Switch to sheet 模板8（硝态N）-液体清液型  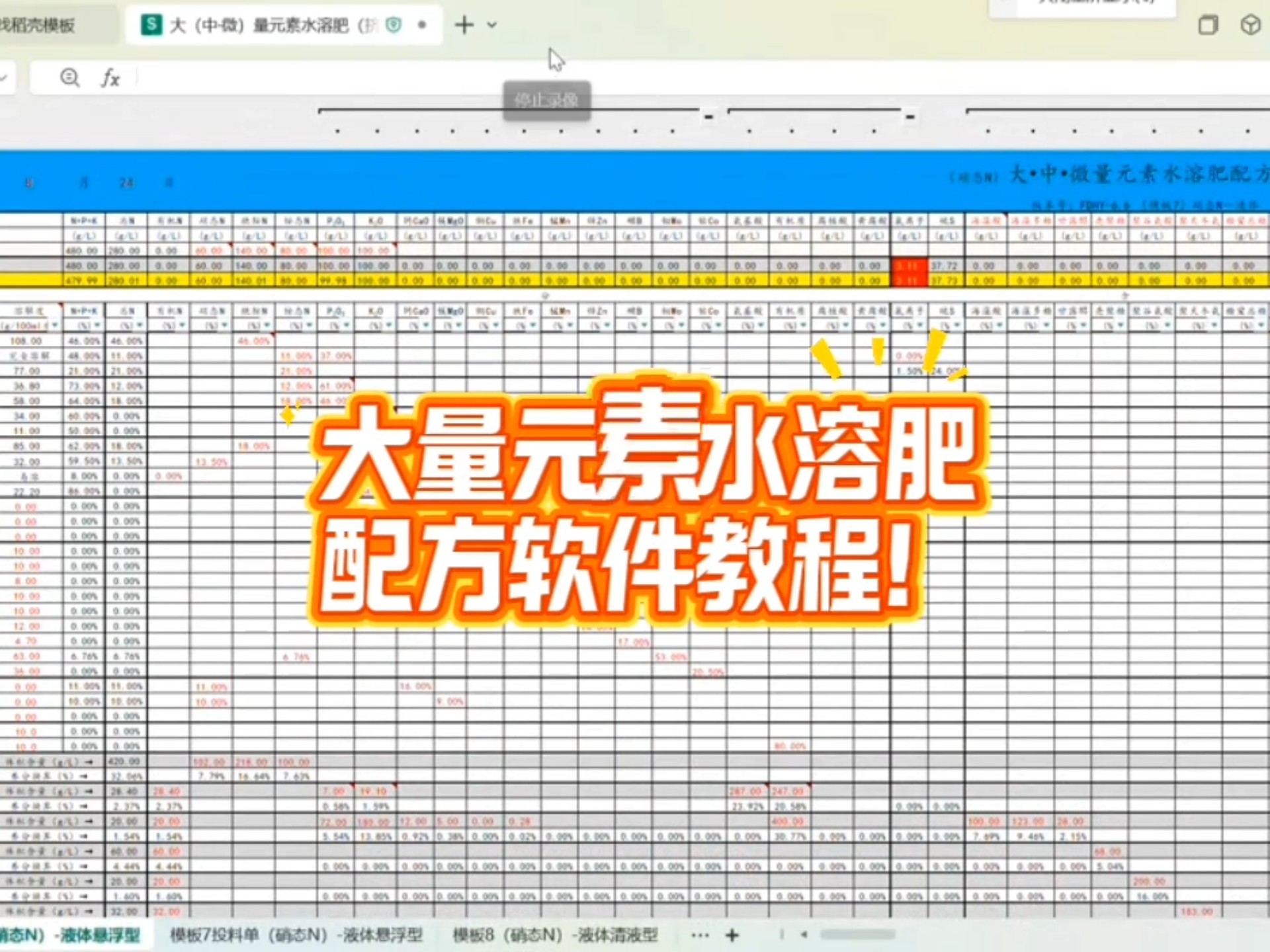click(555, 935)
